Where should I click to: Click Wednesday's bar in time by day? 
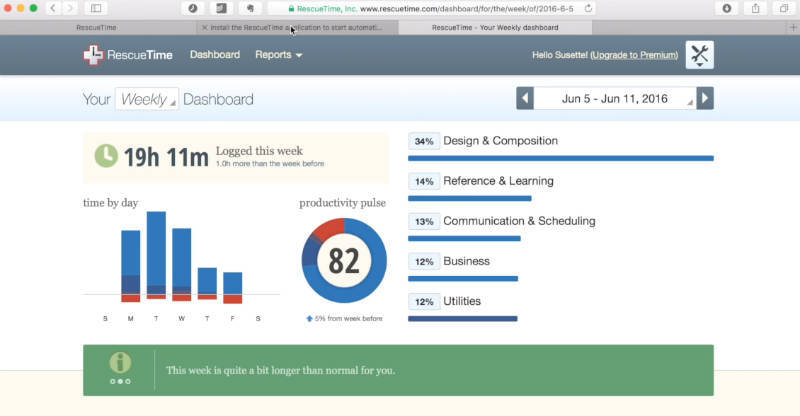click(182, 264)
